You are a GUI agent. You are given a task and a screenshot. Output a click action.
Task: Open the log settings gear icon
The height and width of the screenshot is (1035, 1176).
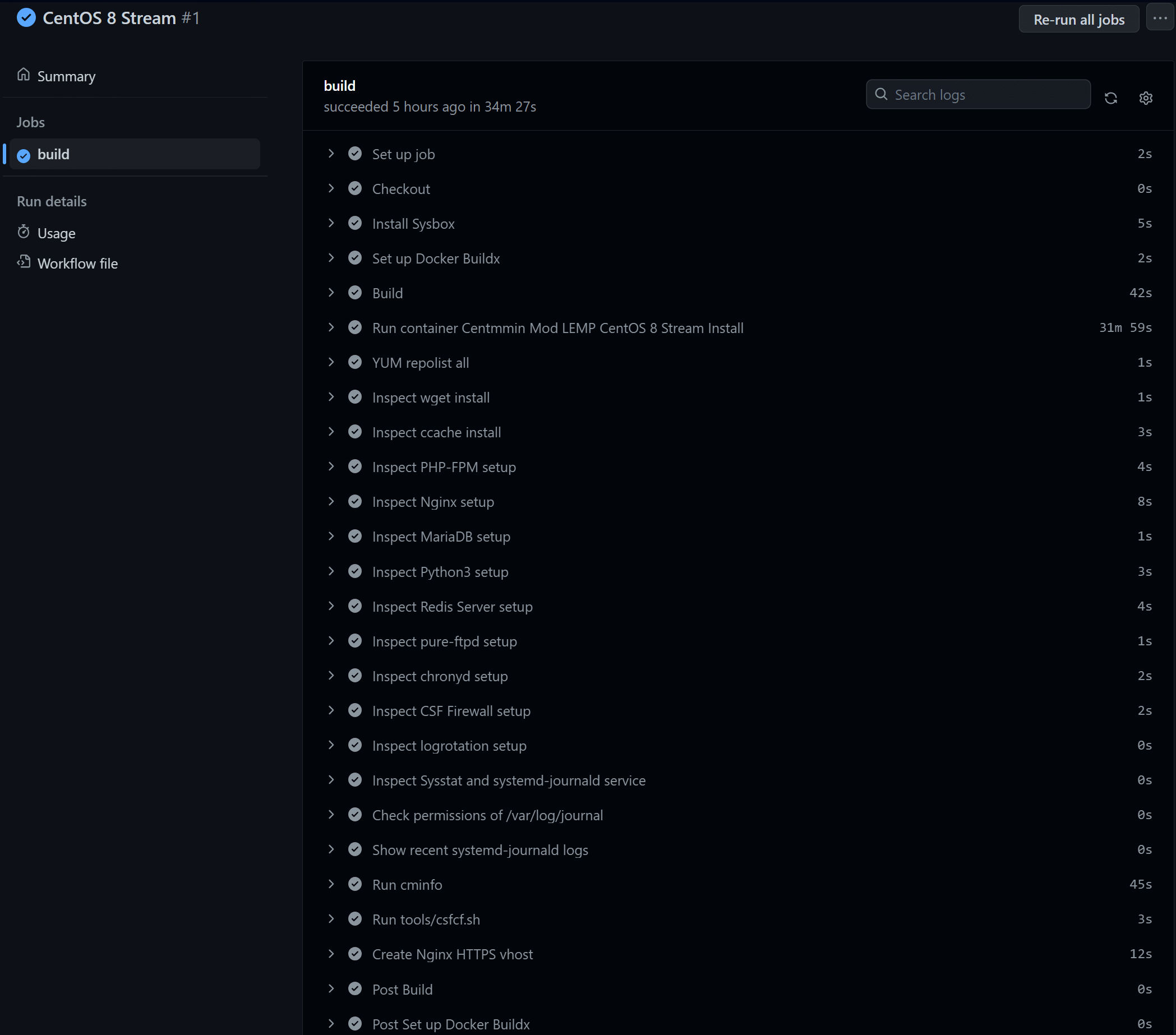(x=1146, y=98)
